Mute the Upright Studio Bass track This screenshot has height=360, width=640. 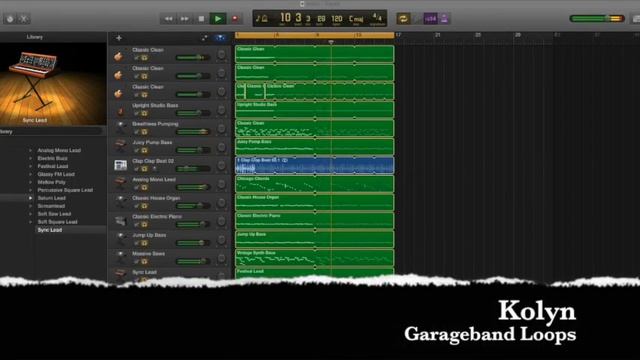[x=137, y=113]
